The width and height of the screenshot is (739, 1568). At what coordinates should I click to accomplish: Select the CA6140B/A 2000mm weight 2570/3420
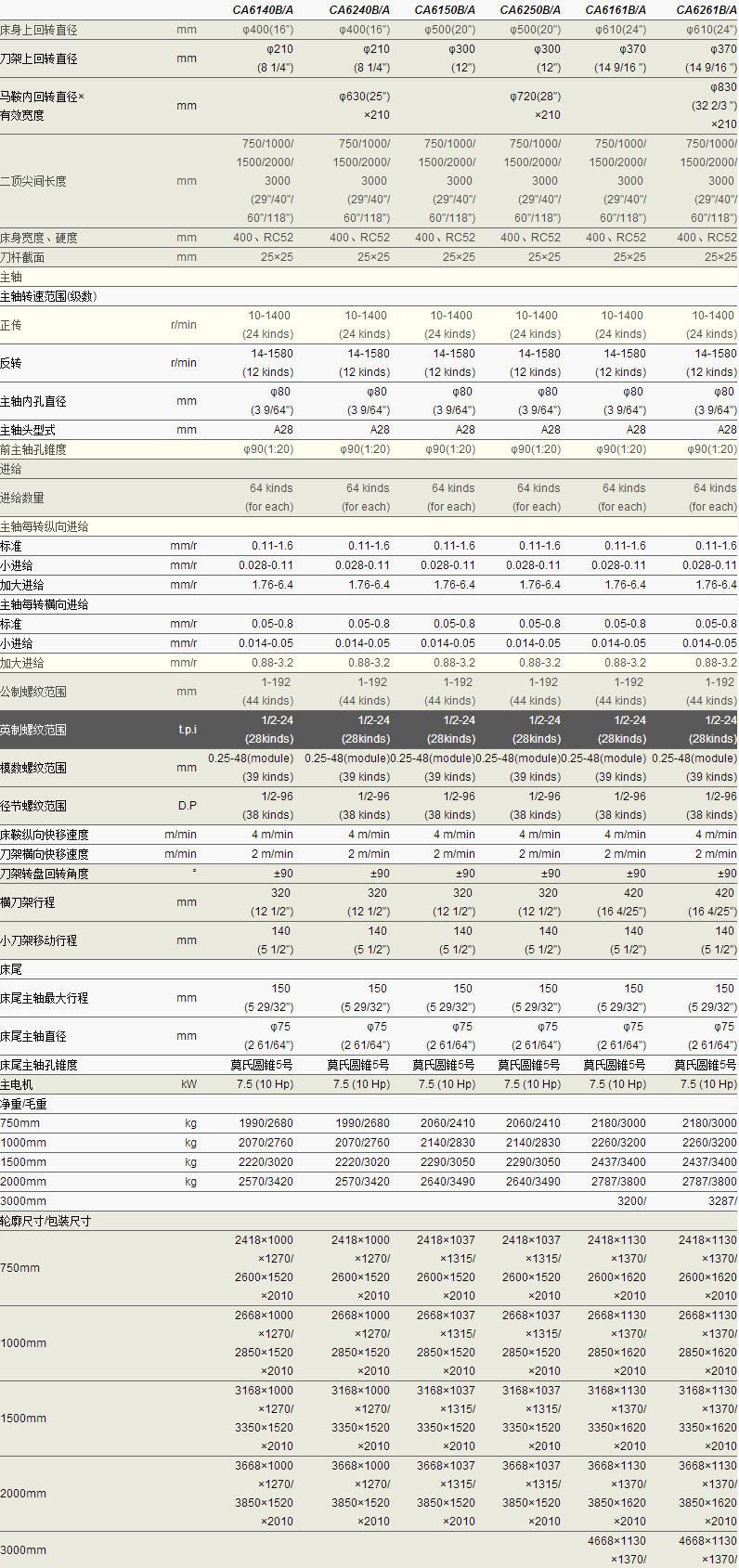[266, 1182]
